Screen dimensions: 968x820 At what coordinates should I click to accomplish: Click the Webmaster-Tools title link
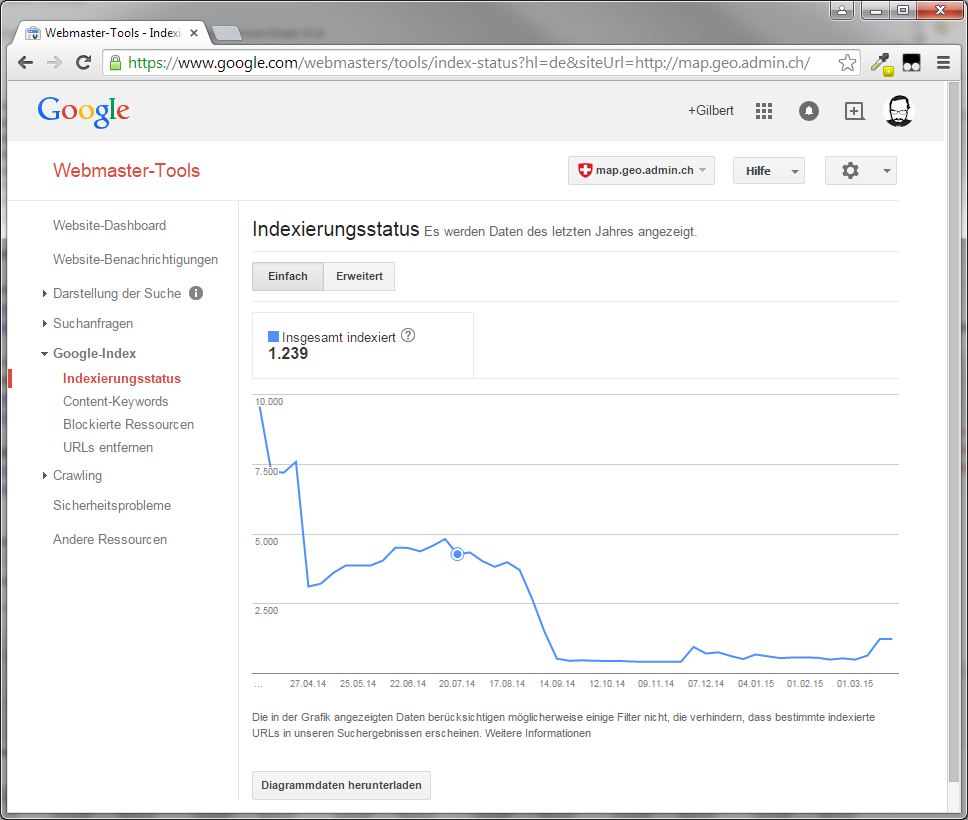click(x=127, y=170)
